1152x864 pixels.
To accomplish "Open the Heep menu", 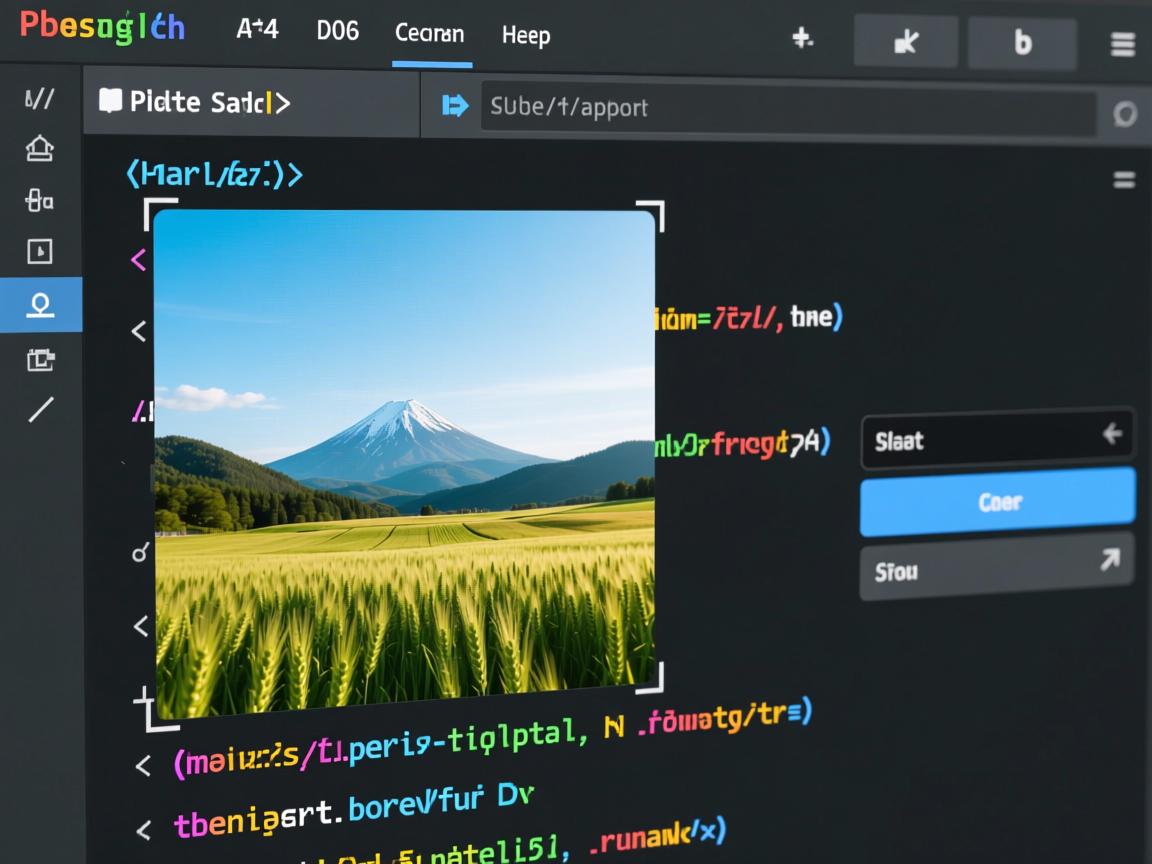I will click(x=526, y=36).
